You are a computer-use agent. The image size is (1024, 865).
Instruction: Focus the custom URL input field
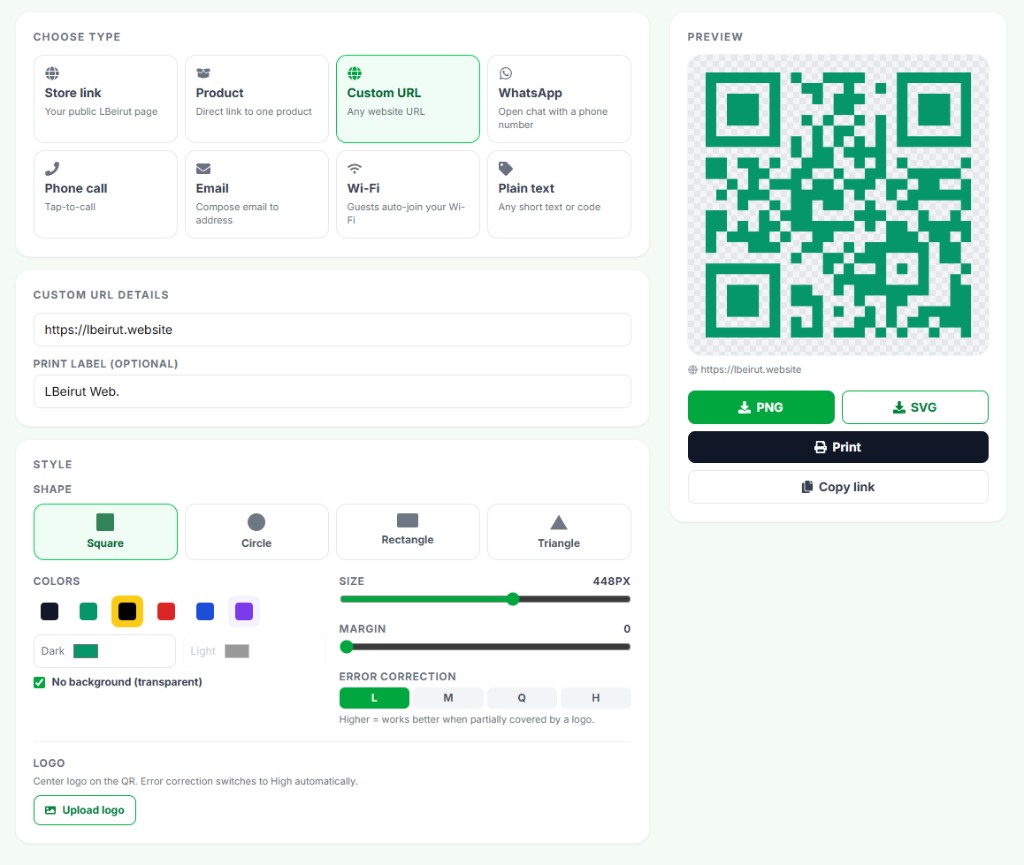click(x=332, y=330)
